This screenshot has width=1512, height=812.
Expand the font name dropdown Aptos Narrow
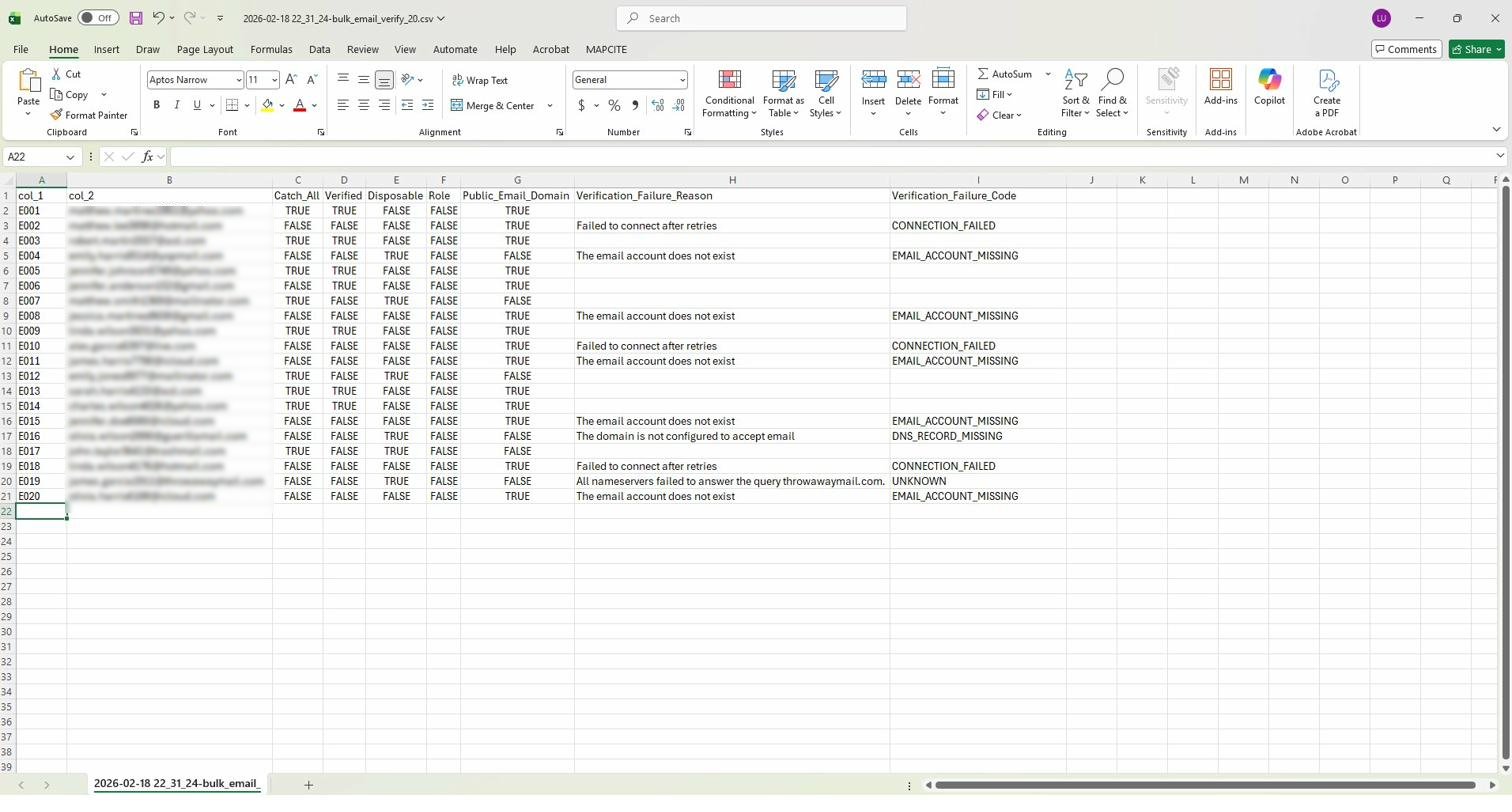pos(239,80)
